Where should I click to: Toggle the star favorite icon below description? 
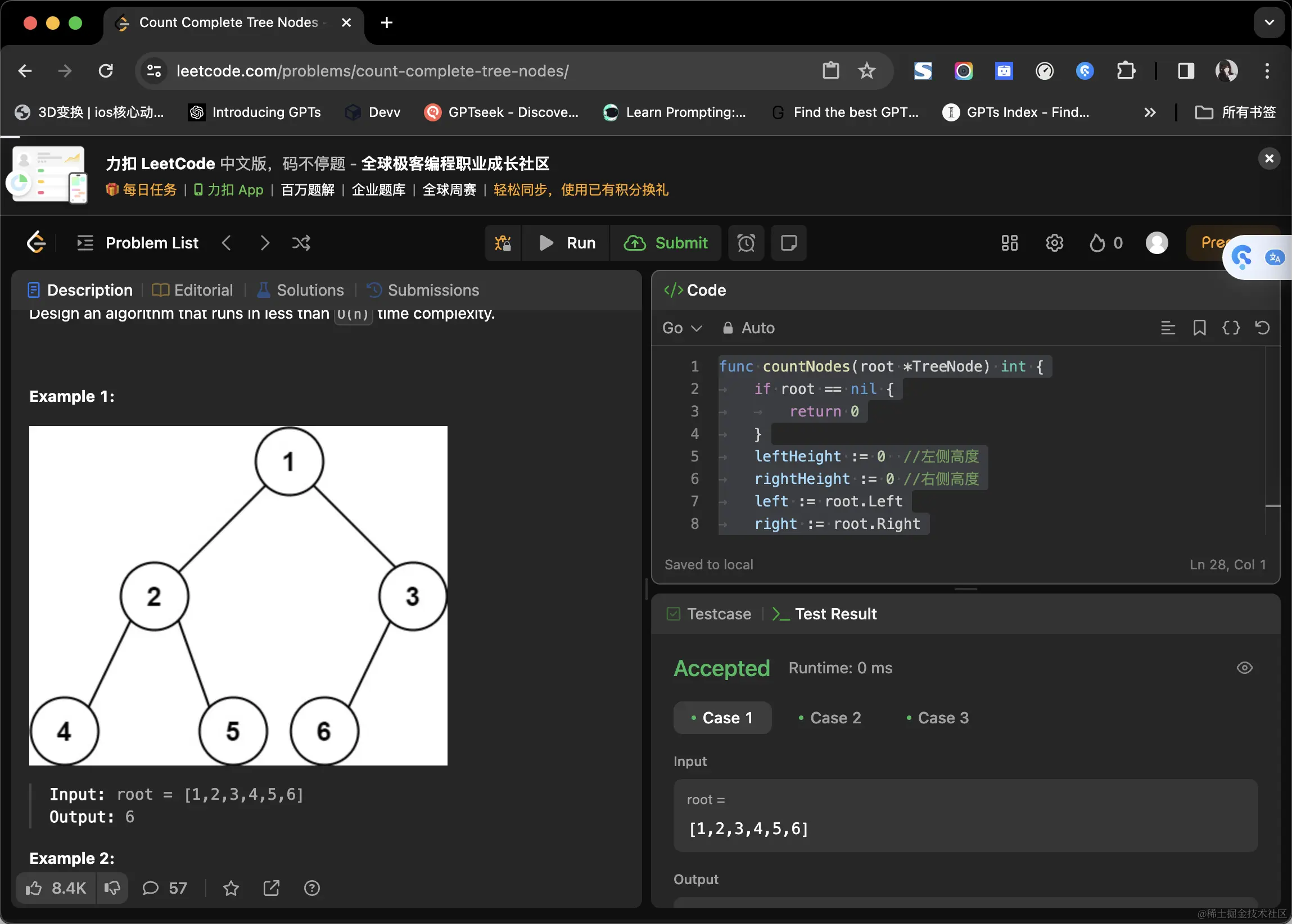pos(231,887)
